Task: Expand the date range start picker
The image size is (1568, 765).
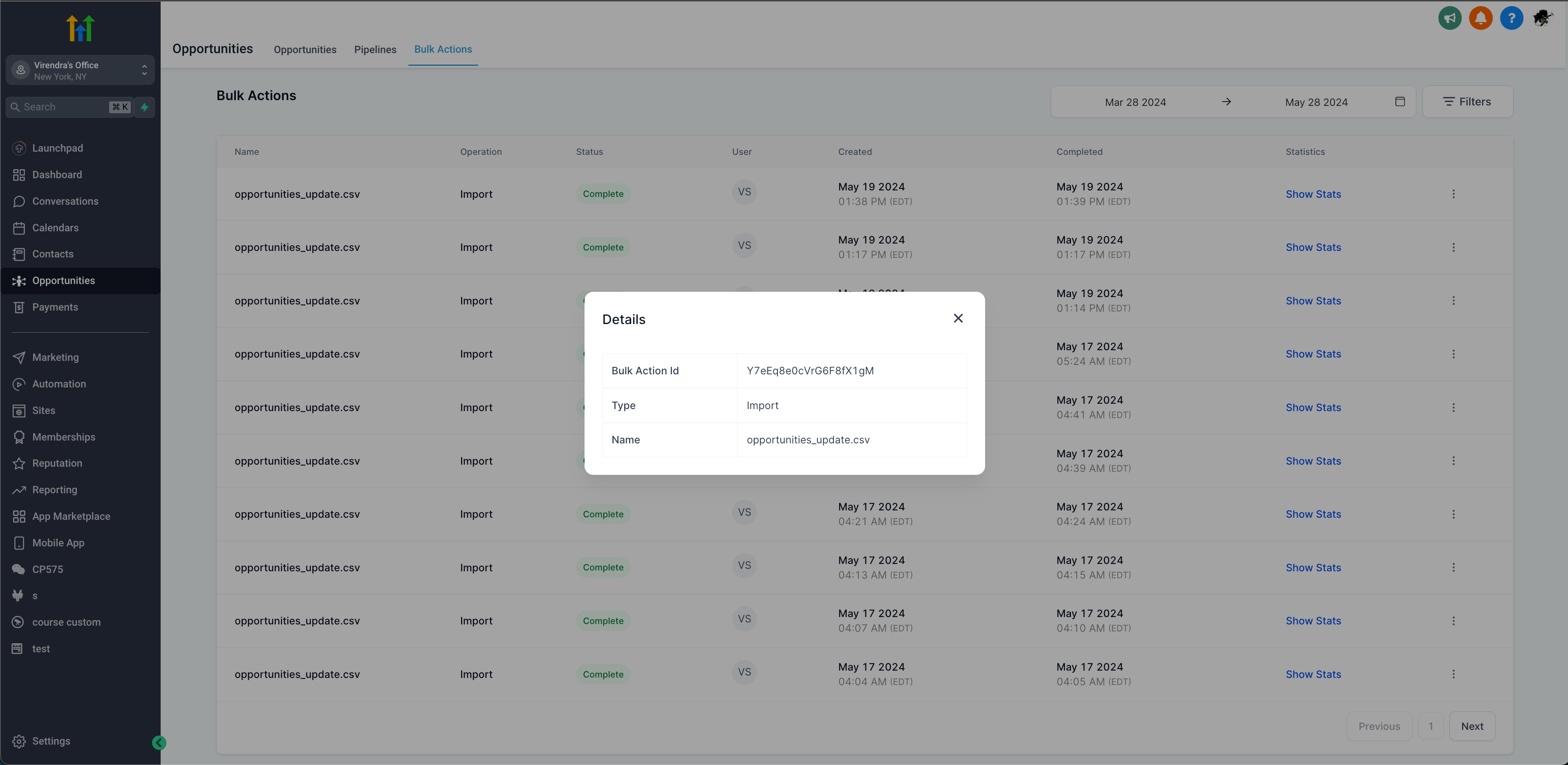Action: (x=1135, y=101)
